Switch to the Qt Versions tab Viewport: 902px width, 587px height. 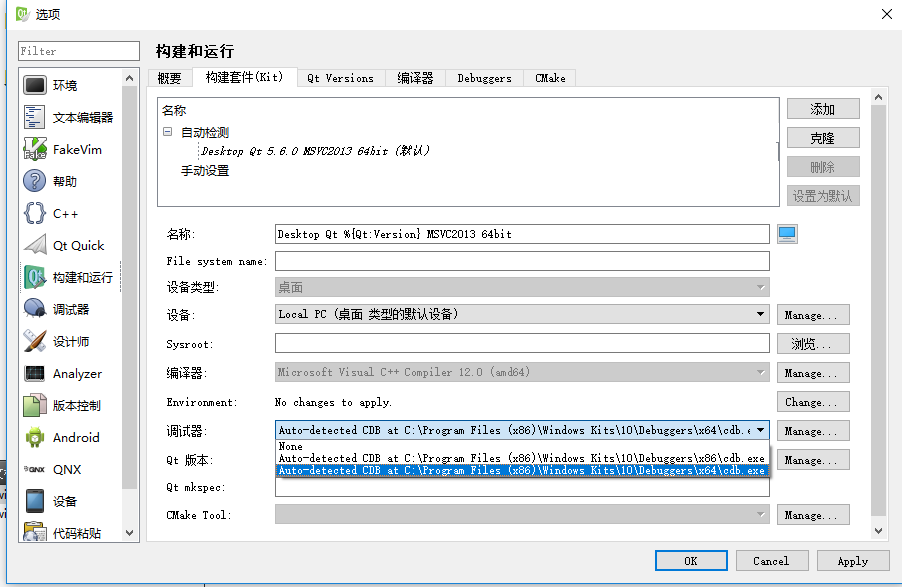point(343,77)
